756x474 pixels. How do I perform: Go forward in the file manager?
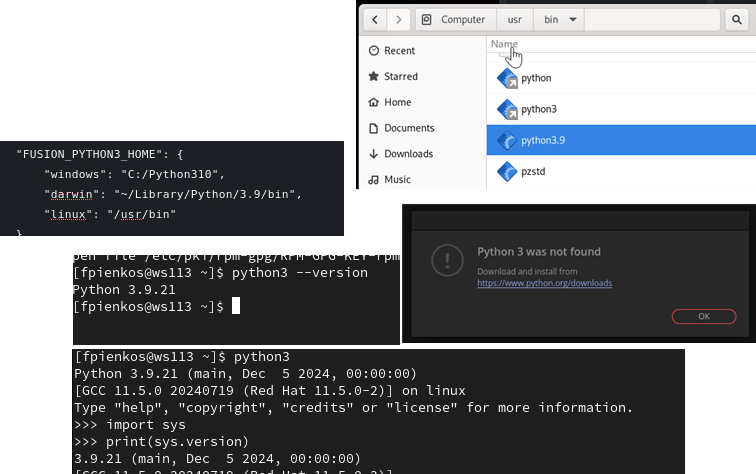(x=398, y=20)
